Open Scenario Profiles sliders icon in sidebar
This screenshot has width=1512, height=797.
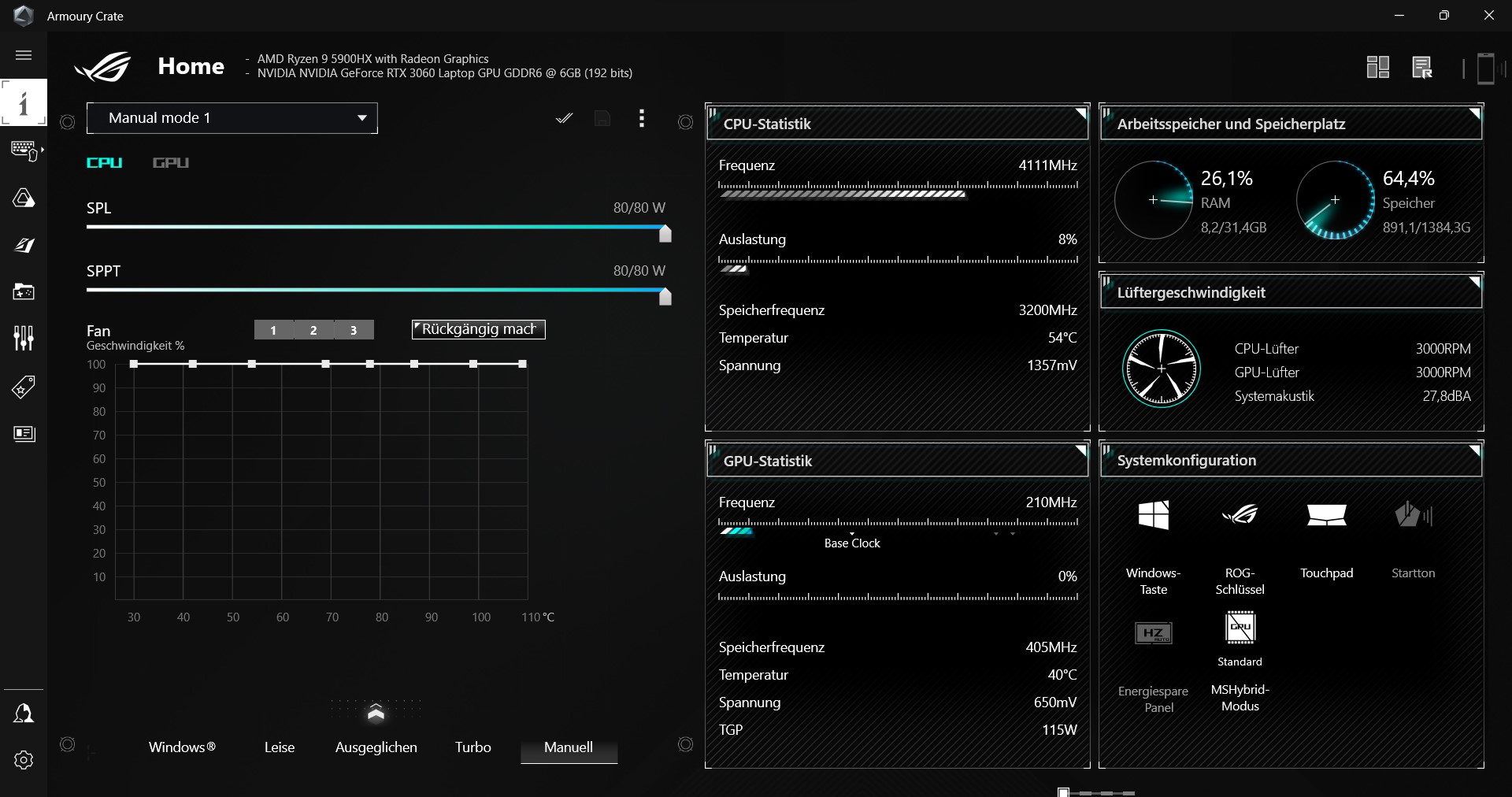(24, 339)
